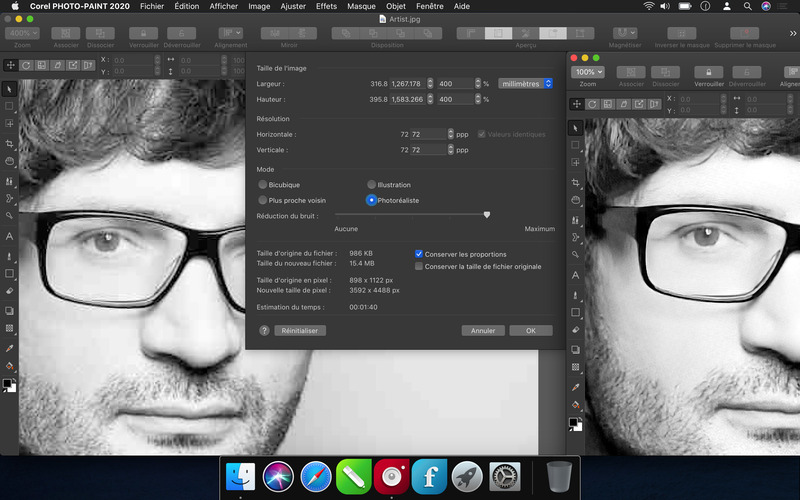This screenshot has height=500, width=800.
Task: Select the Illustration mode radio button
Action: point(371,185)
